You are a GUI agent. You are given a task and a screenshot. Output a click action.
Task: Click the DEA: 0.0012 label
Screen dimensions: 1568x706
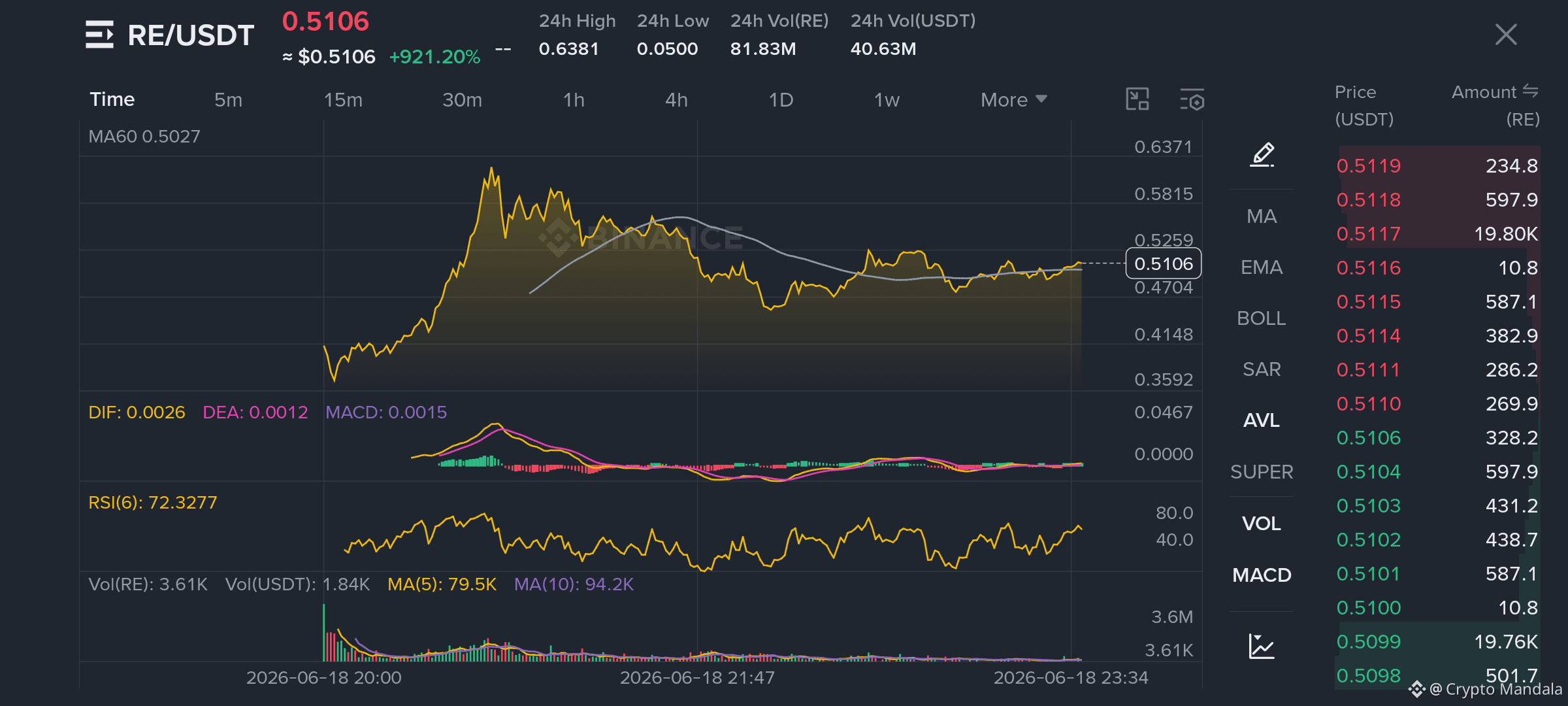(255, 412)
